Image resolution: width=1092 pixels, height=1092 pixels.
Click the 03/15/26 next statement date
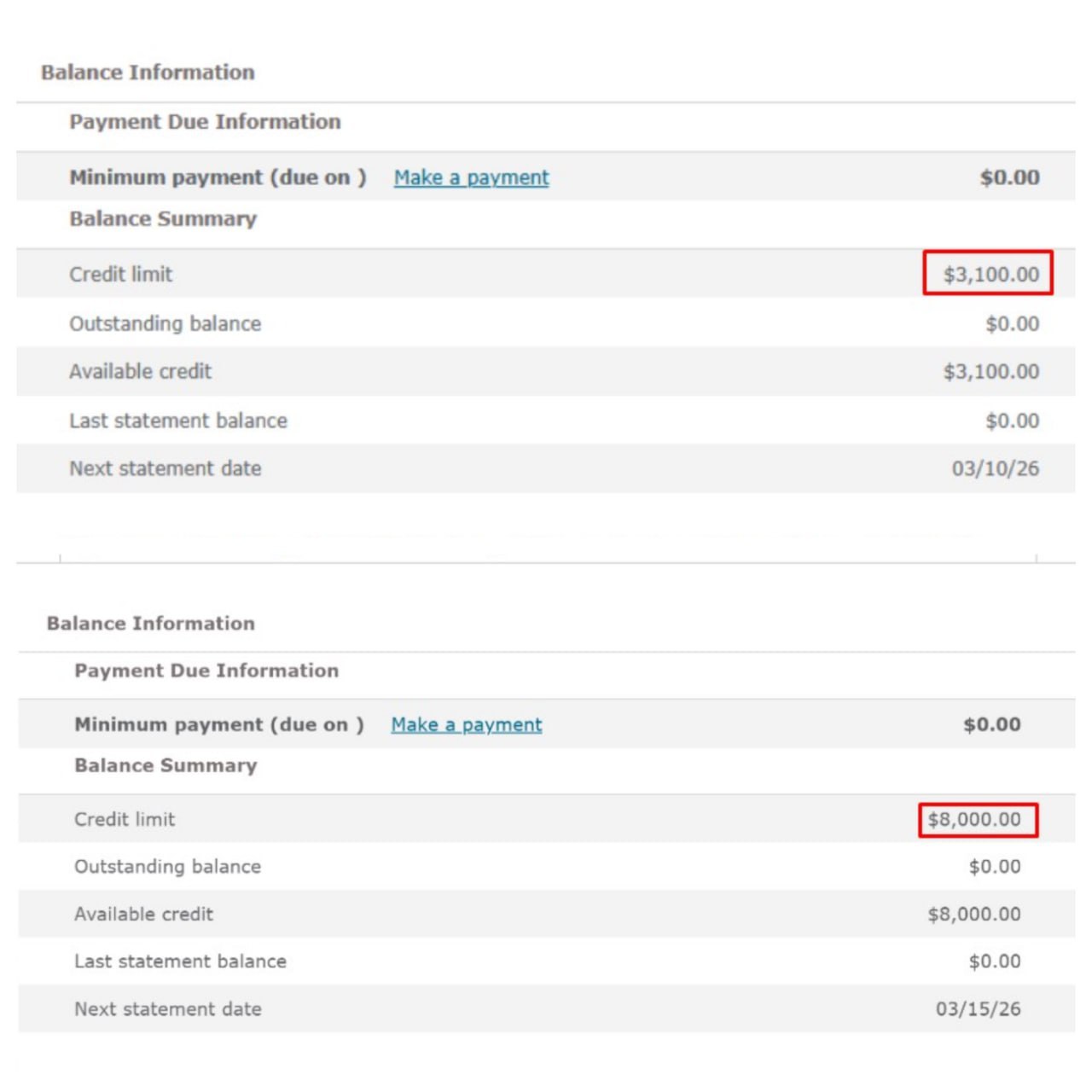pyautogui.click(x=978, y=1008)
